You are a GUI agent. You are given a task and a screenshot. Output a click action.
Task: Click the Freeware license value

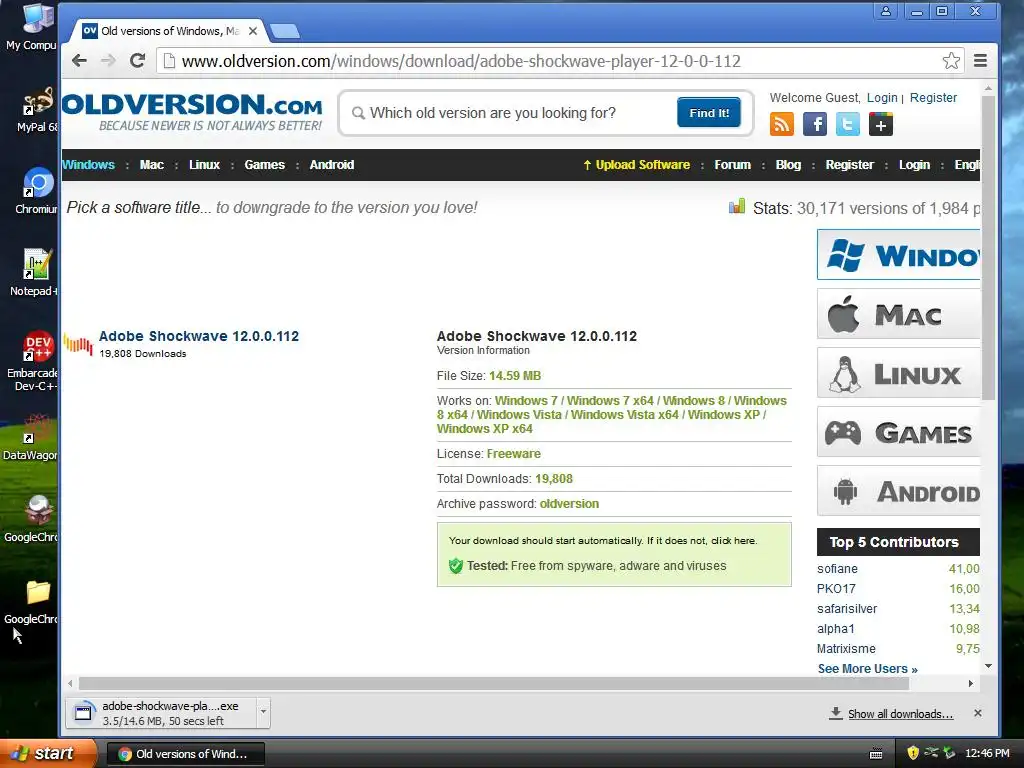[x=513, y=454]
